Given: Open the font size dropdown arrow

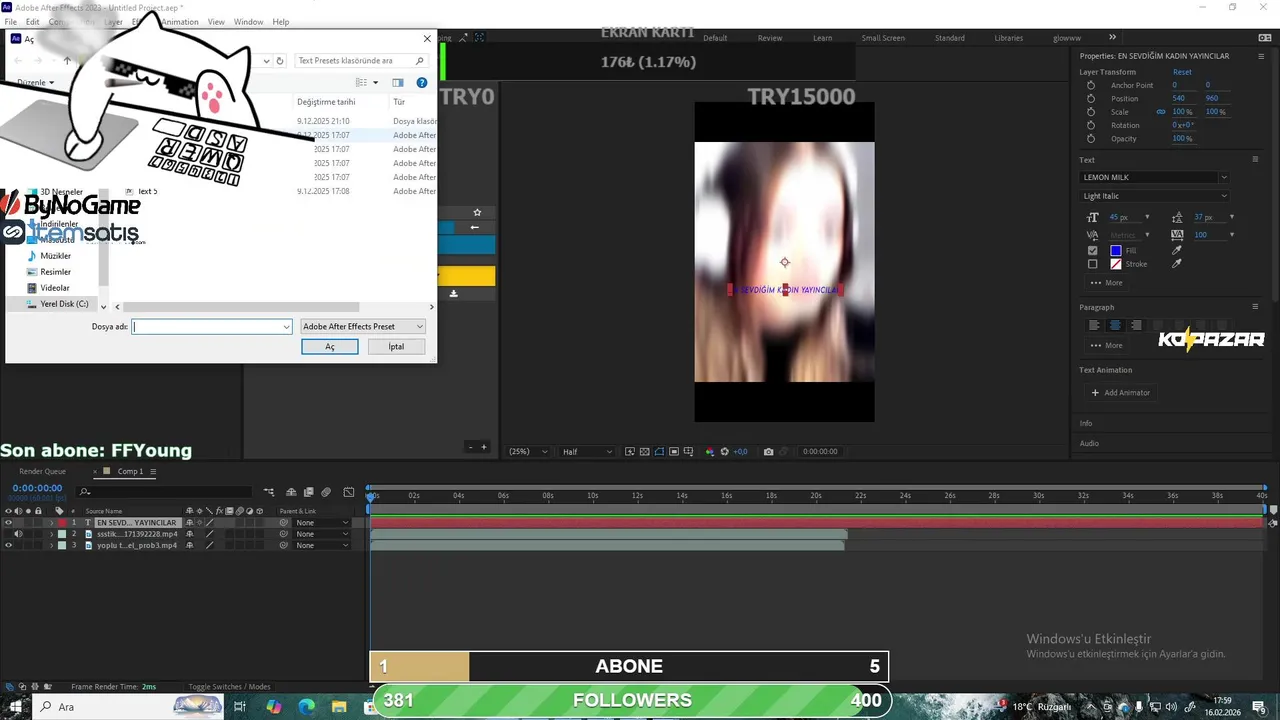Looking at the screenshot, I should pyautogui.click(x=1147, y=217).
